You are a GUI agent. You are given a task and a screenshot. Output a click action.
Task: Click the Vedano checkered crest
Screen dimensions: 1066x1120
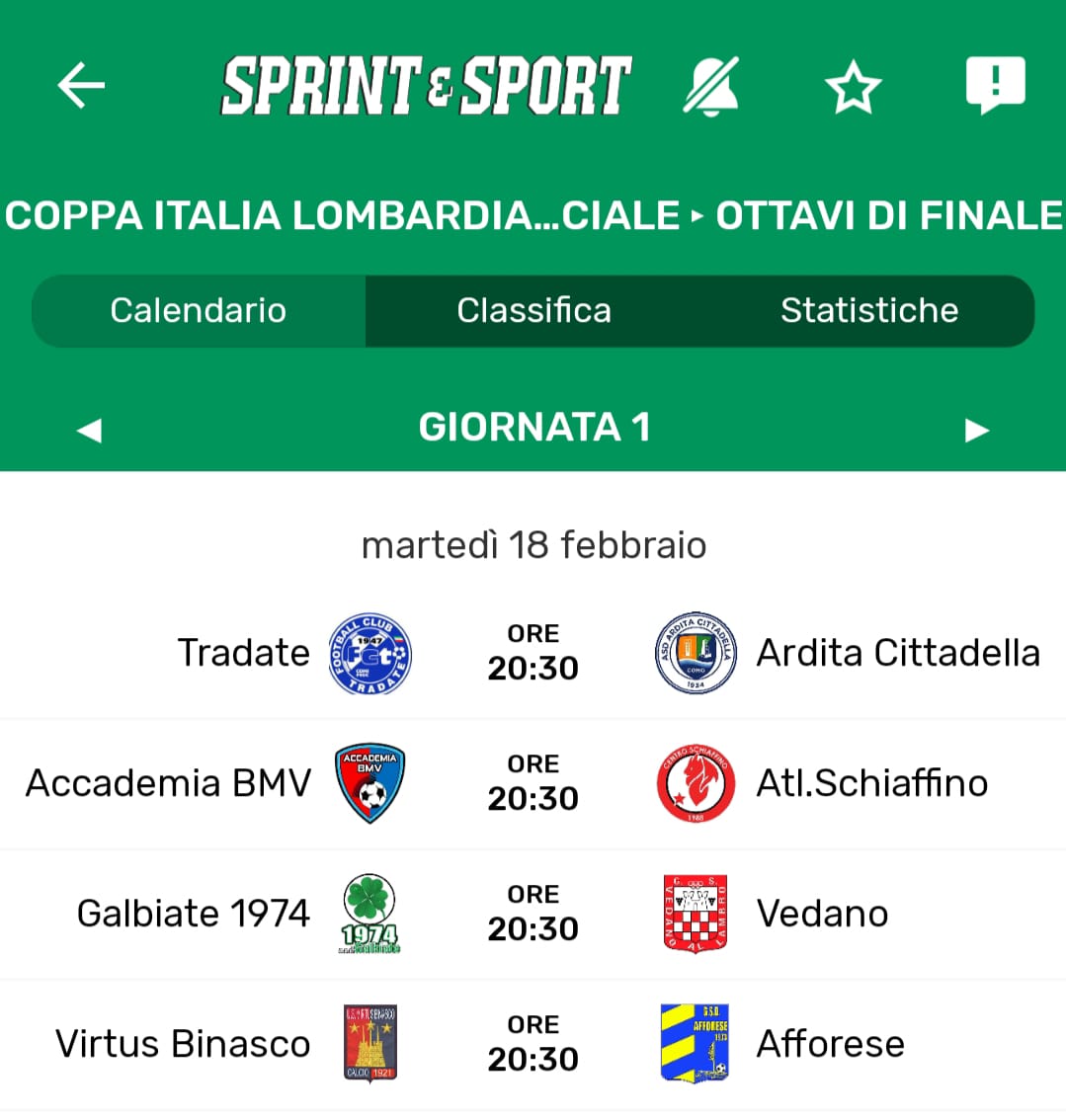pyautogui.click(x=696, y=914)
